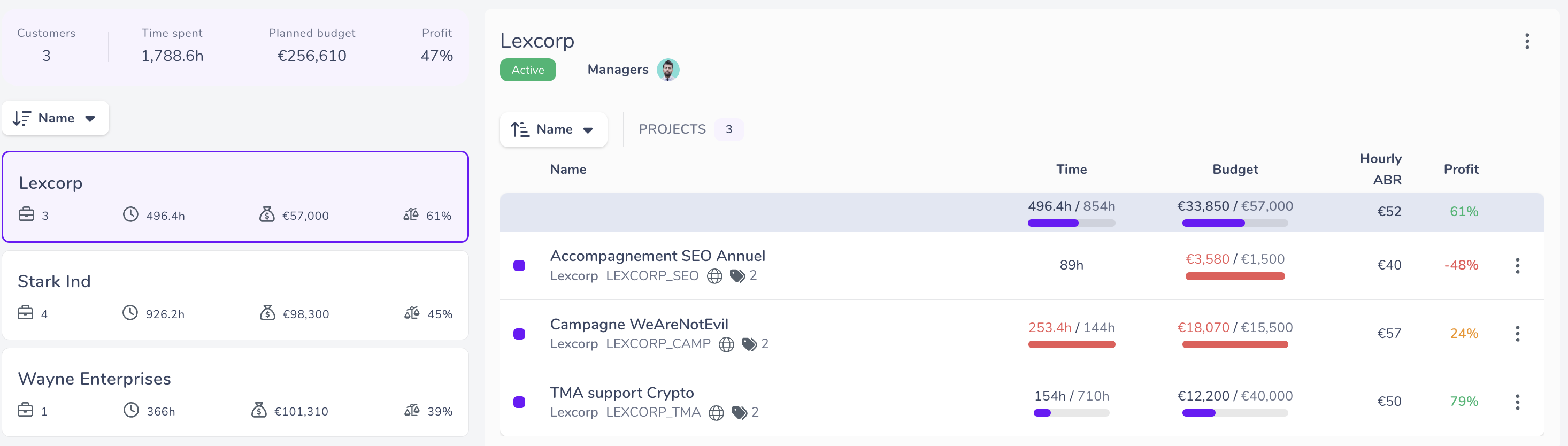Click tags icon on TMA support Crypto
The width and height of the screenshot is (1568, 446).
[x=740, y=413]
